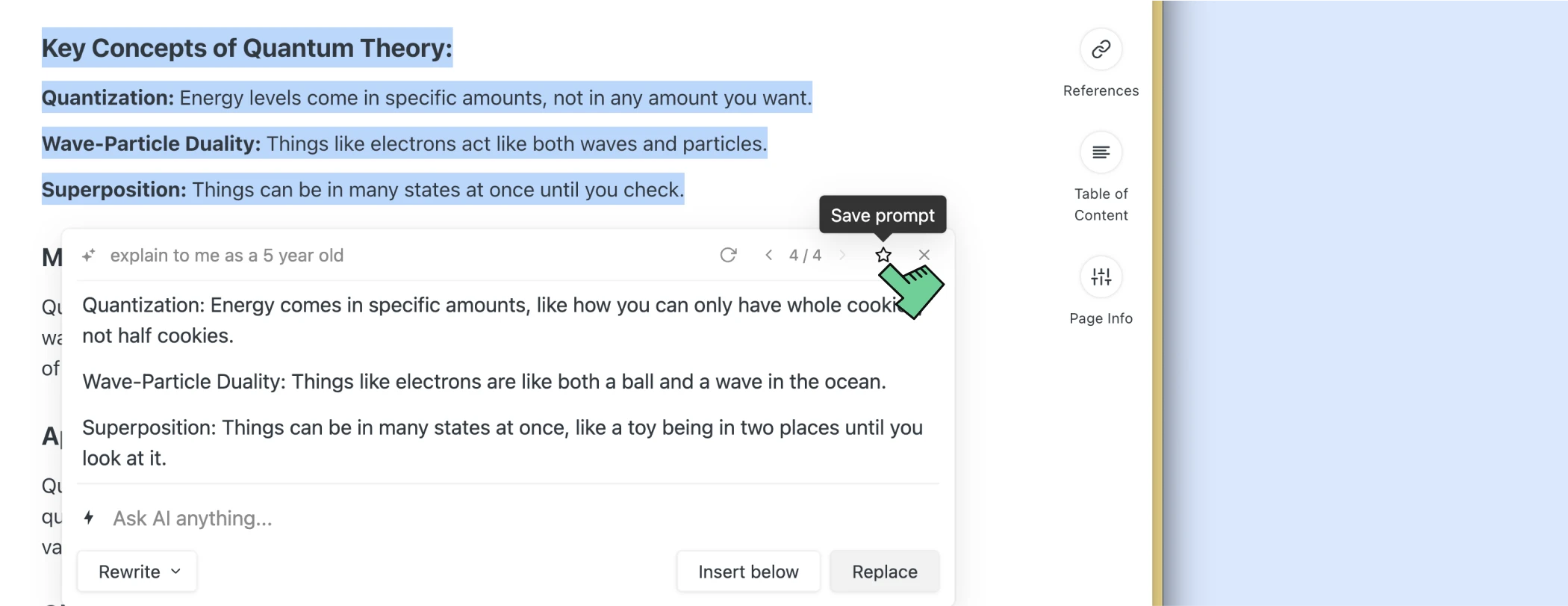The height and width of the screenshot is (606, 1568).
Task: Regenerate the AI response
Action: pos(728,256)
